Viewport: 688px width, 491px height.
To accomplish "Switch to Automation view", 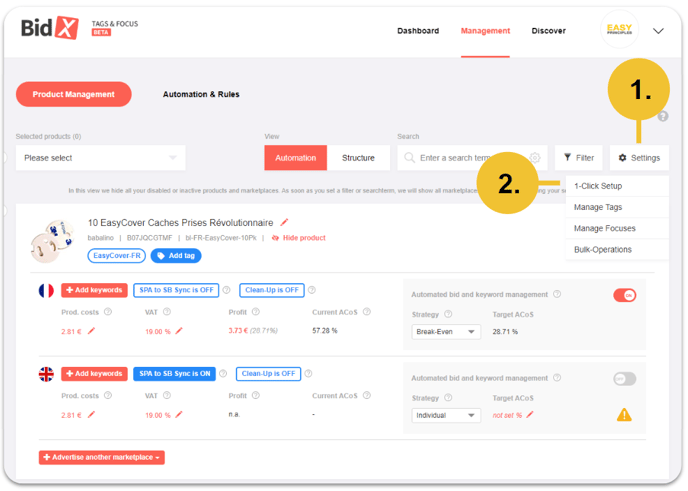I will click(x=295, y=158).
